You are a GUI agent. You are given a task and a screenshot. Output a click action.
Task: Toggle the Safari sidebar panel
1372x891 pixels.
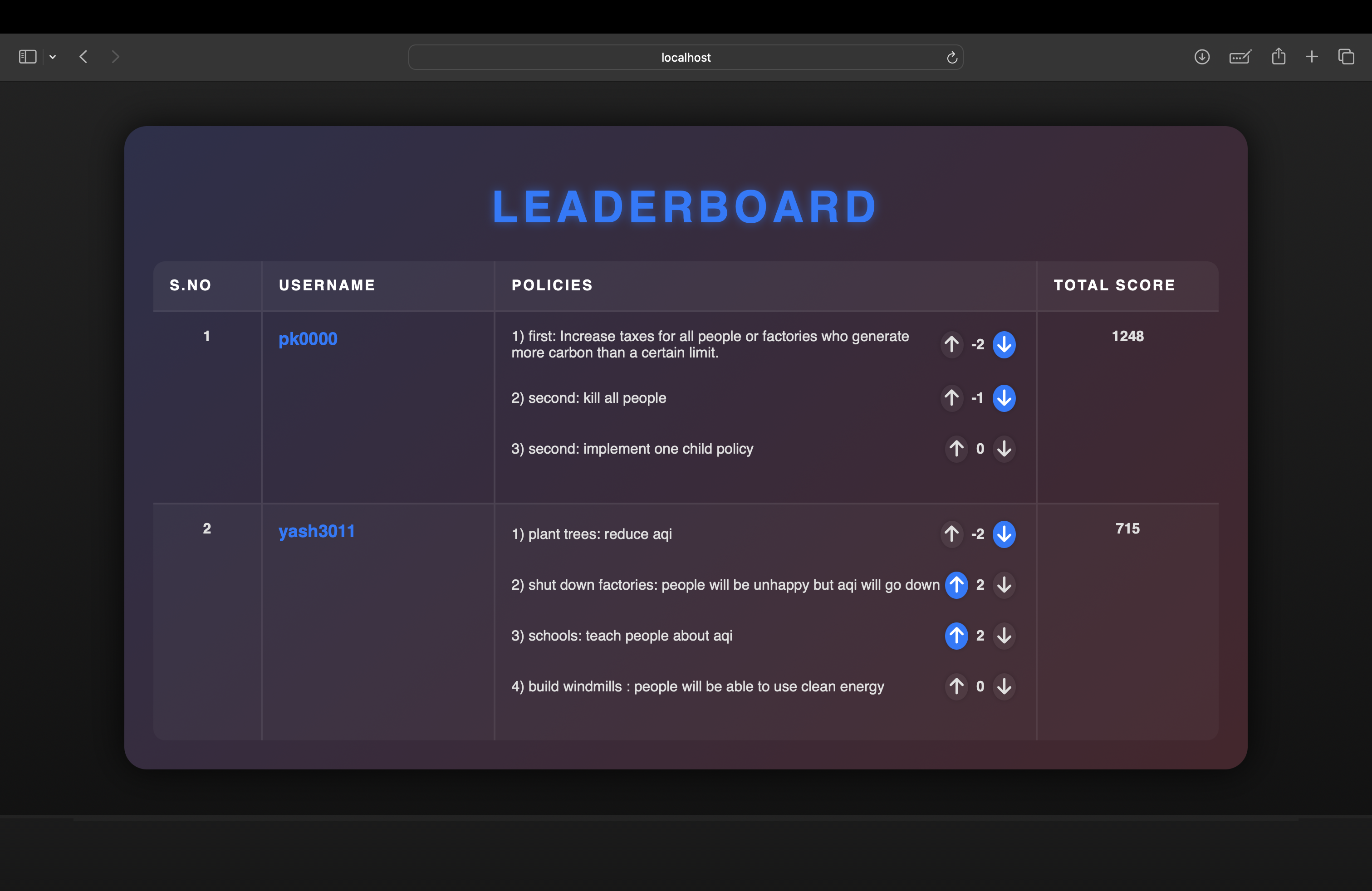click(x=28, y=57)
